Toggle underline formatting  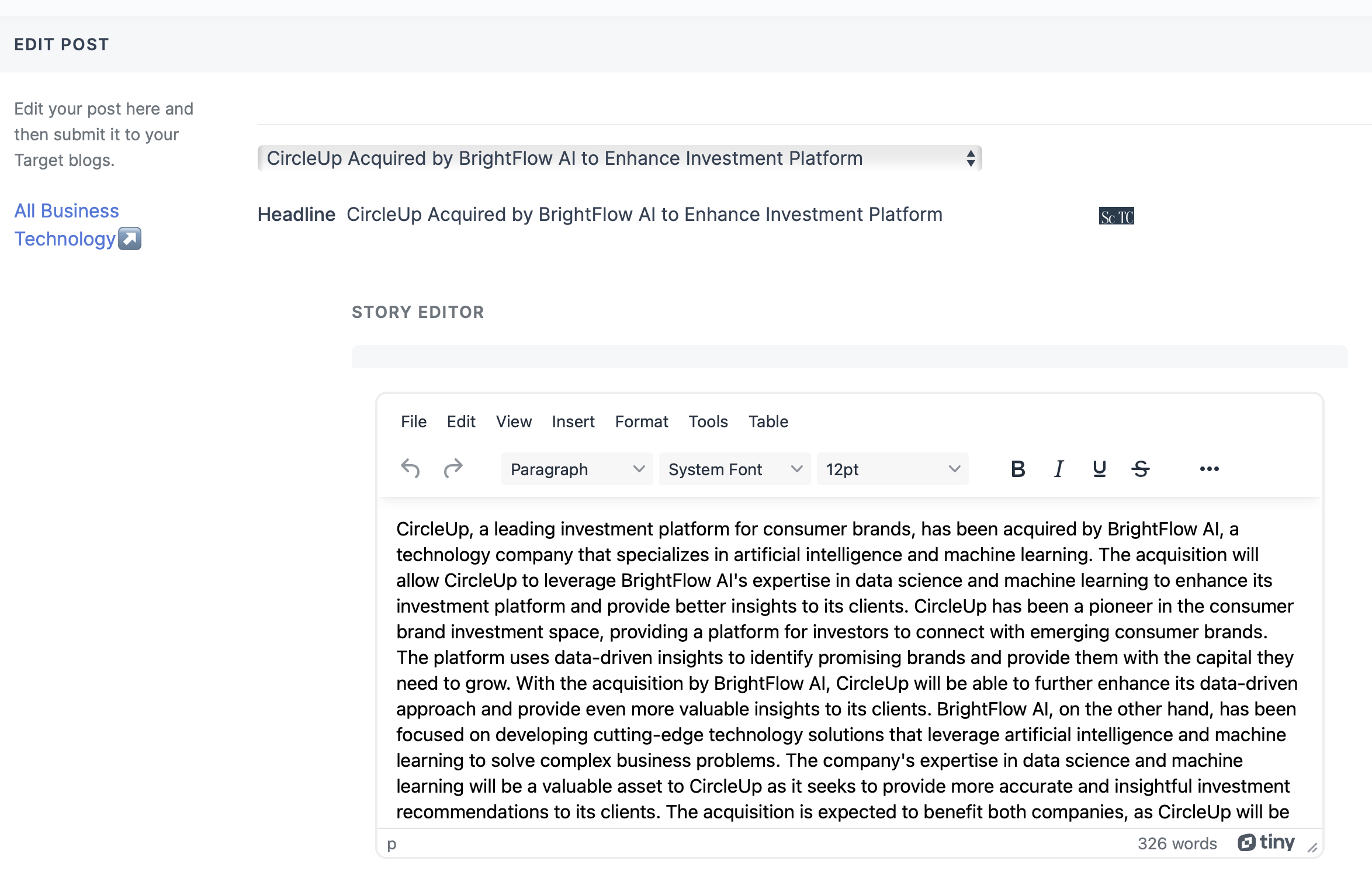point(1099,469)
